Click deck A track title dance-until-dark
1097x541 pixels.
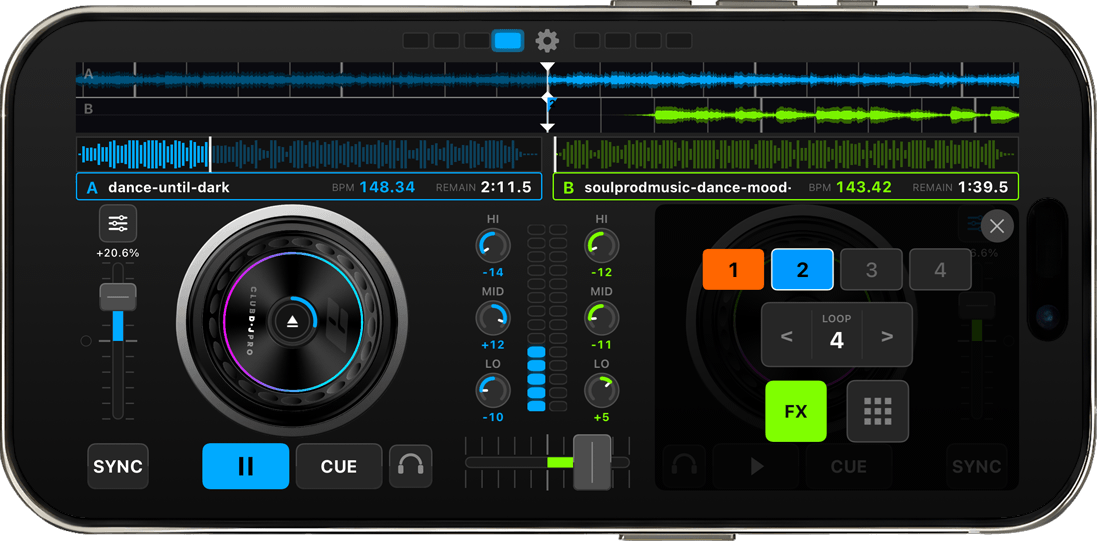(x=169, y=188)
